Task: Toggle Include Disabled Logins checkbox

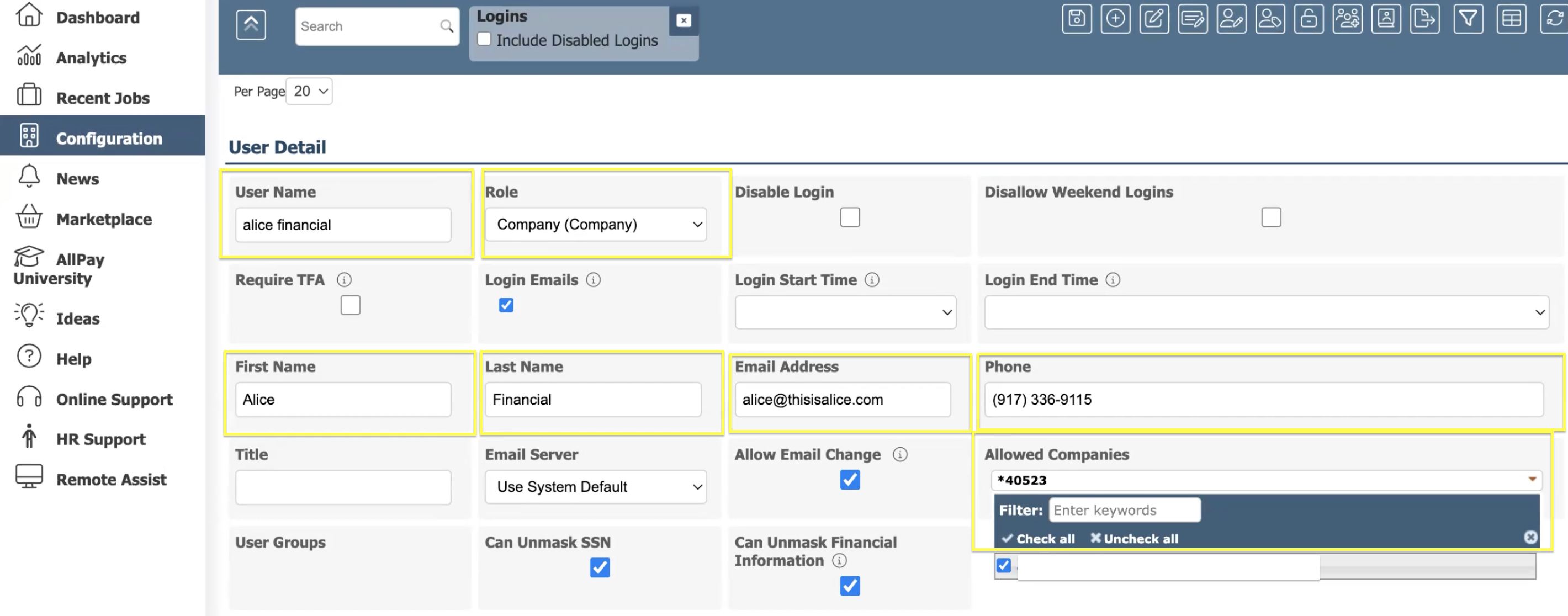Action: (484, 40)
